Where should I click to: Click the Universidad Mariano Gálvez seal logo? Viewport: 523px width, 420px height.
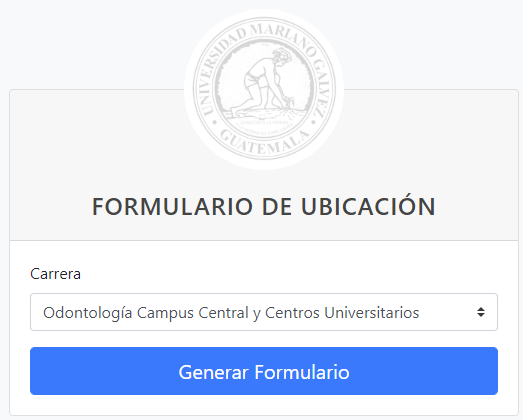pyautogui.click(x=264, y=89)
